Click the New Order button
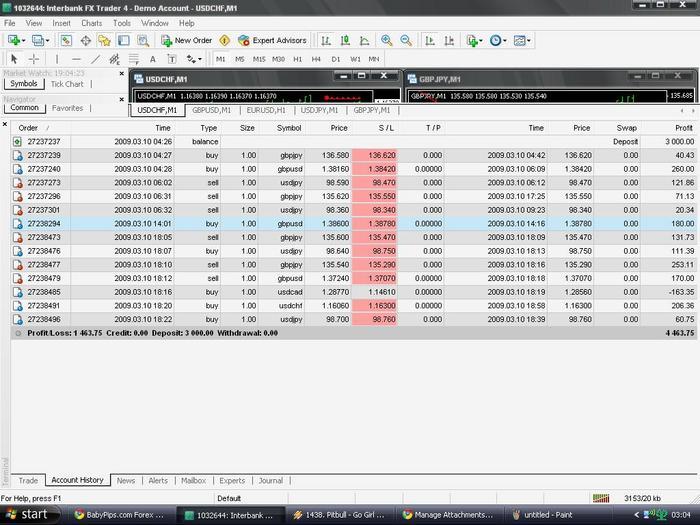This screenshot has width=700, height=525. point(187,41)
